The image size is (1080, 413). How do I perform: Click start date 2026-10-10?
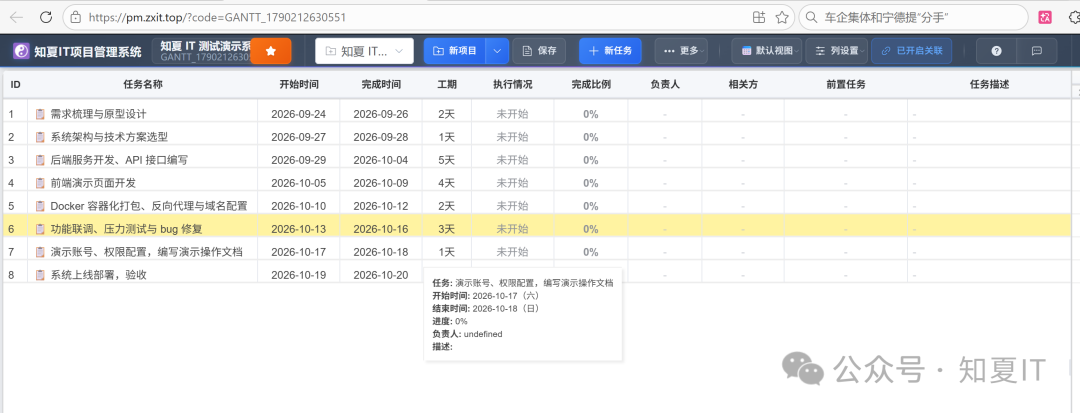point(299,206)
